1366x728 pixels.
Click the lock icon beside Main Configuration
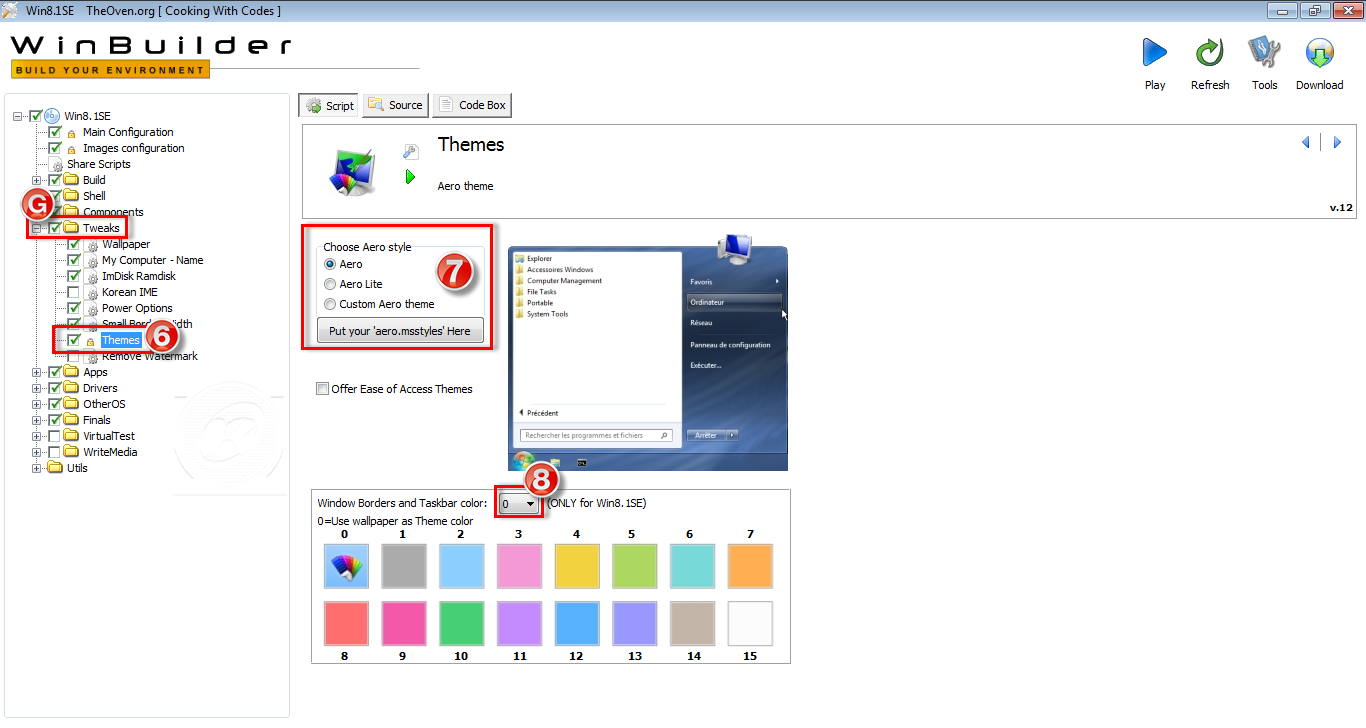(72, 133)
